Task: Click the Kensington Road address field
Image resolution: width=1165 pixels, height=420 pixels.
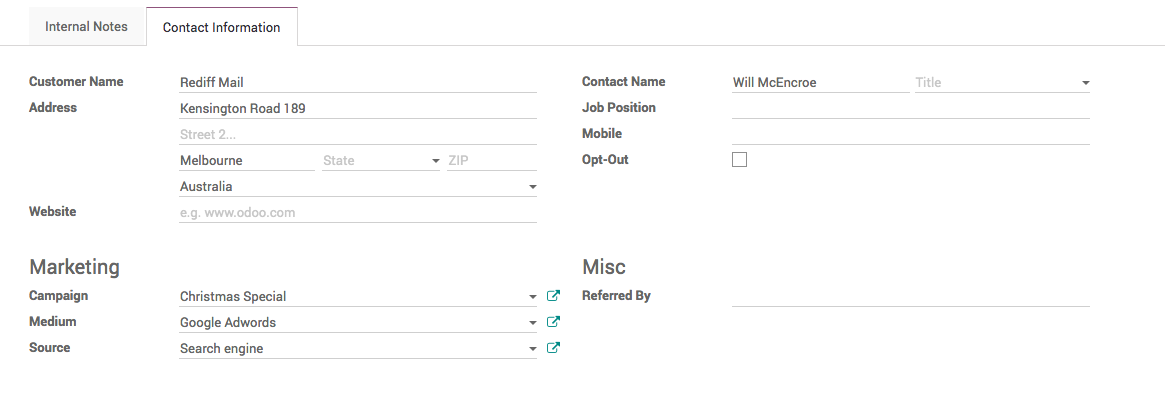Action: point(357,108)
